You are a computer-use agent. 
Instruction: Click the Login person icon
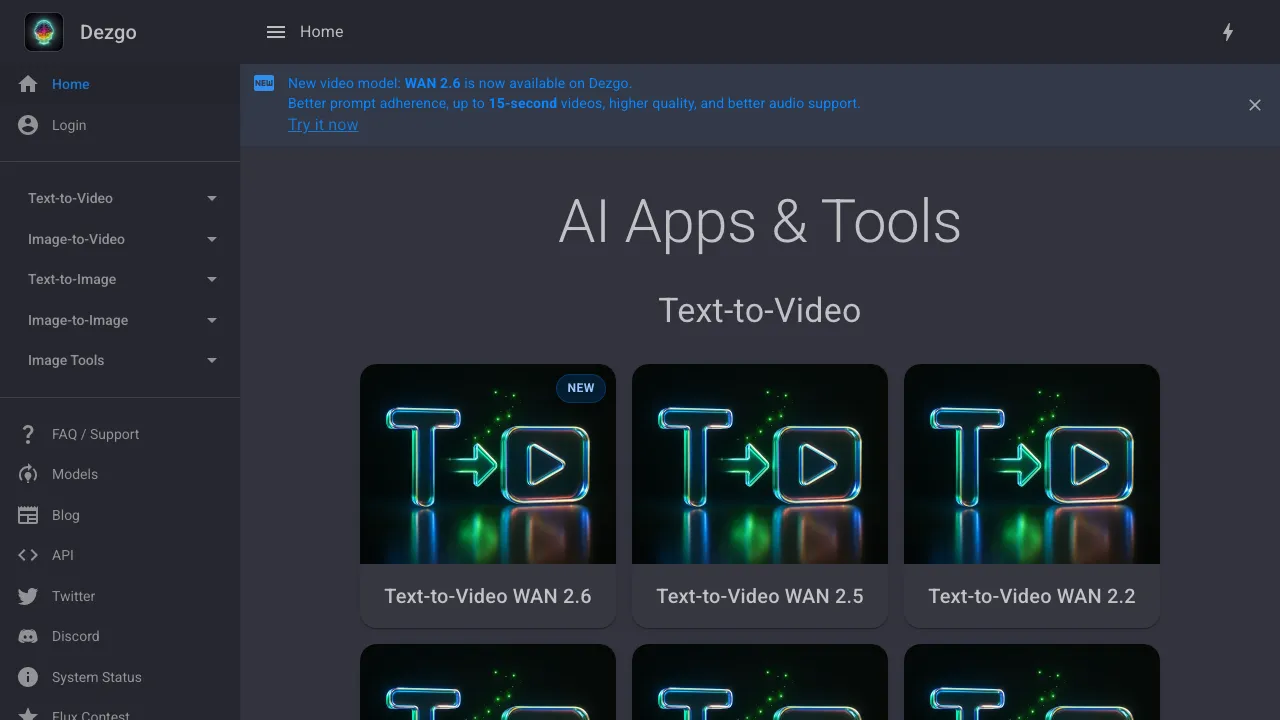27,124
